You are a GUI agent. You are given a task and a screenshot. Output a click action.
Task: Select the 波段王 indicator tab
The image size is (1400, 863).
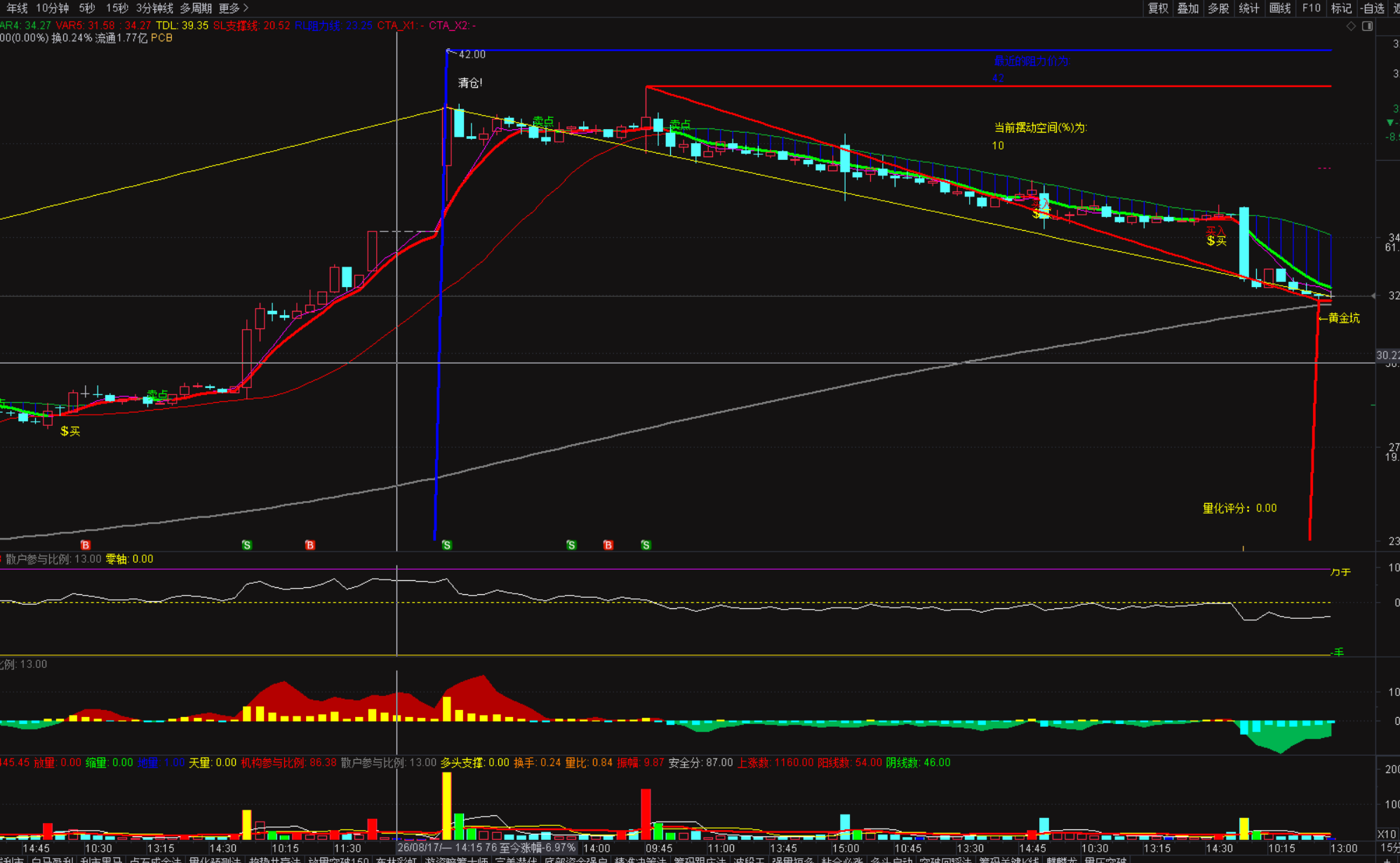click(x=749, y=859)
